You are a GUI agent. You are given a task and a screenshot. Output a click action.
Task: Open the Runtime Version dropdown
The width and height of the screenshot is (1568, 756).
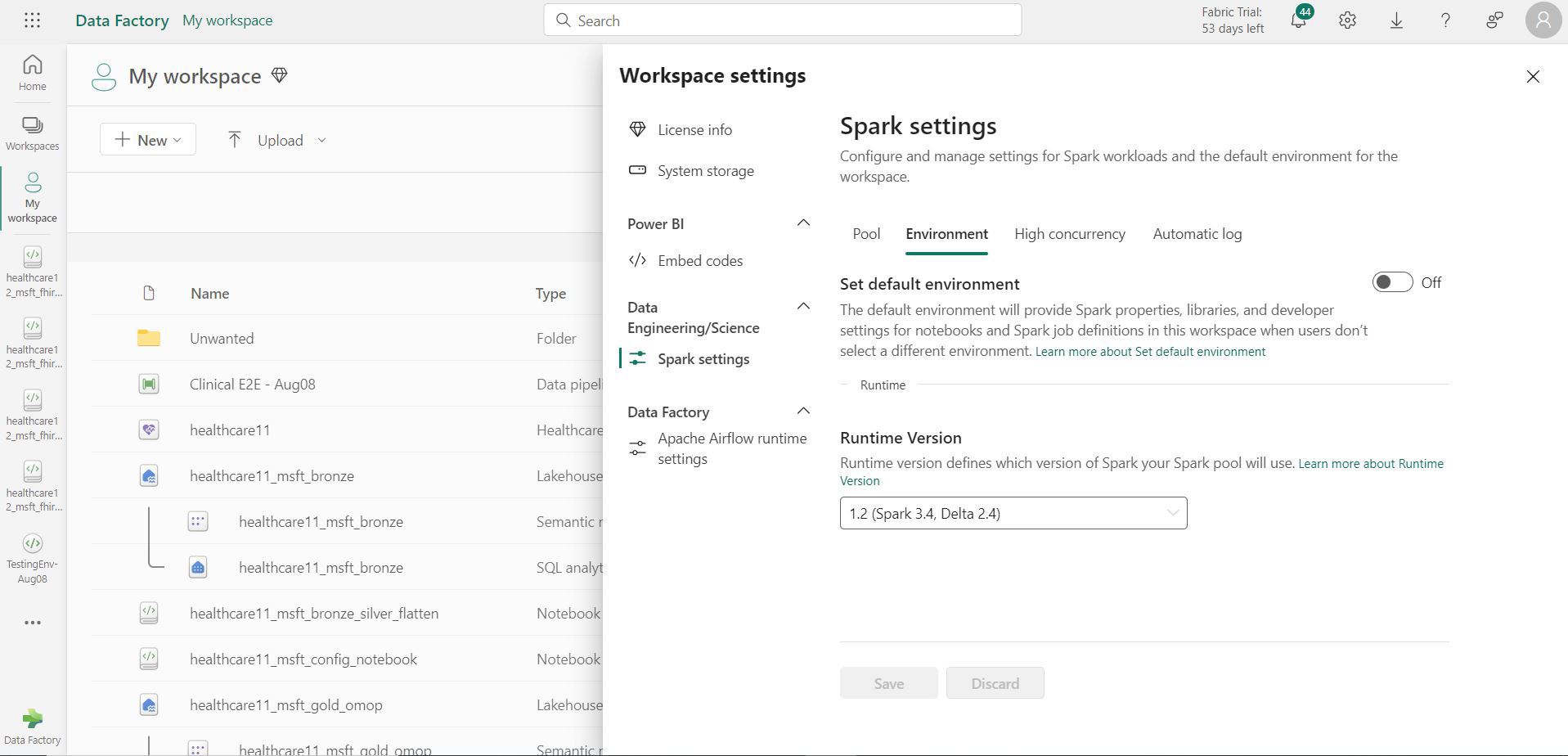coord(1013,513)
